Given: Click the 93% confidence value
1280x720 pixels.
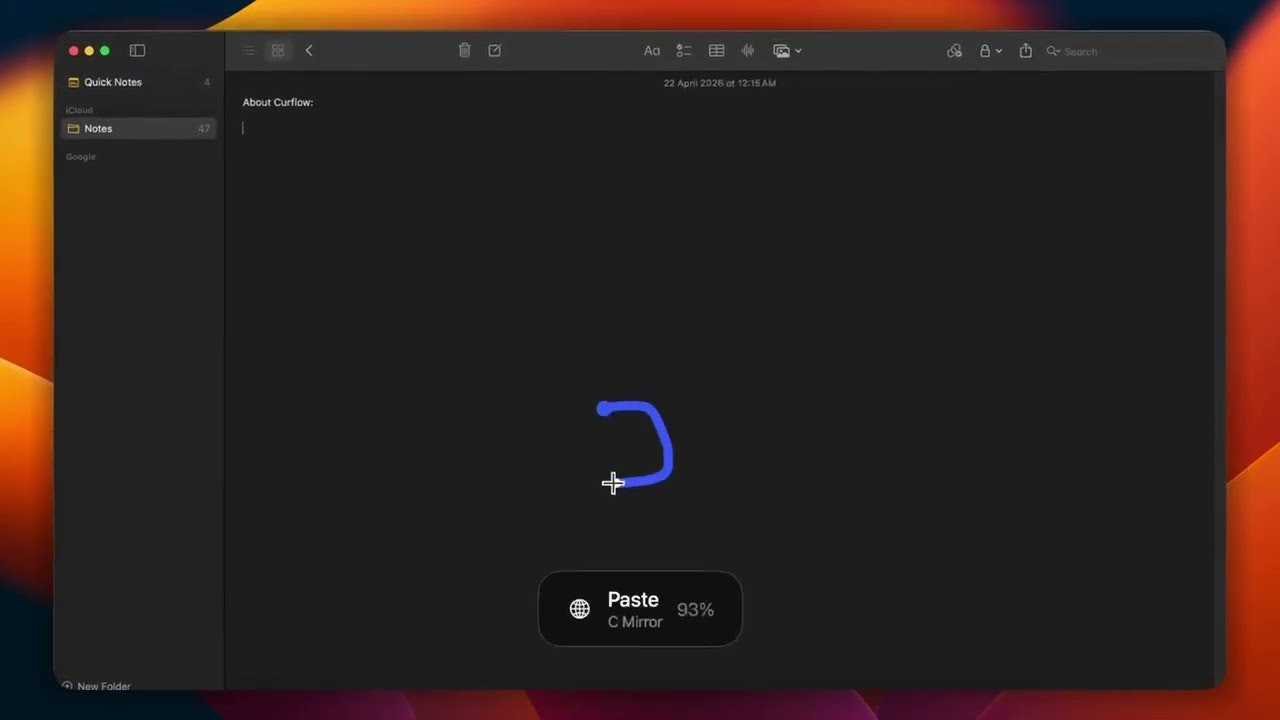Looking at the screenshot, I should point(695,609).
